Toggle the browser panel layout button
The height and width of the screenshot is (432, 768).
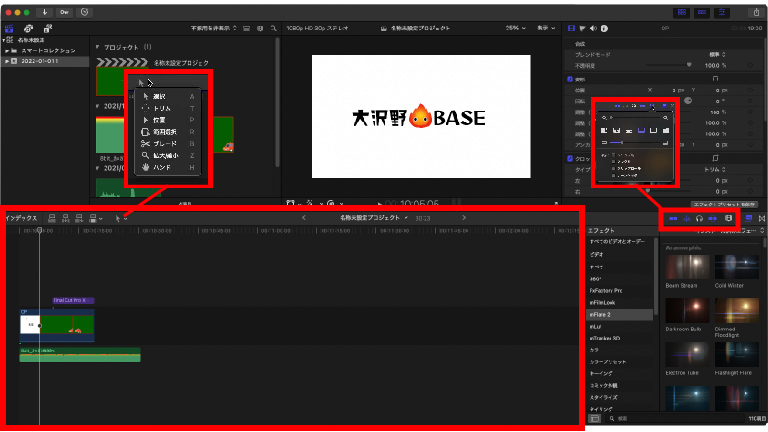pyautogui.click(x=682, y=12)
